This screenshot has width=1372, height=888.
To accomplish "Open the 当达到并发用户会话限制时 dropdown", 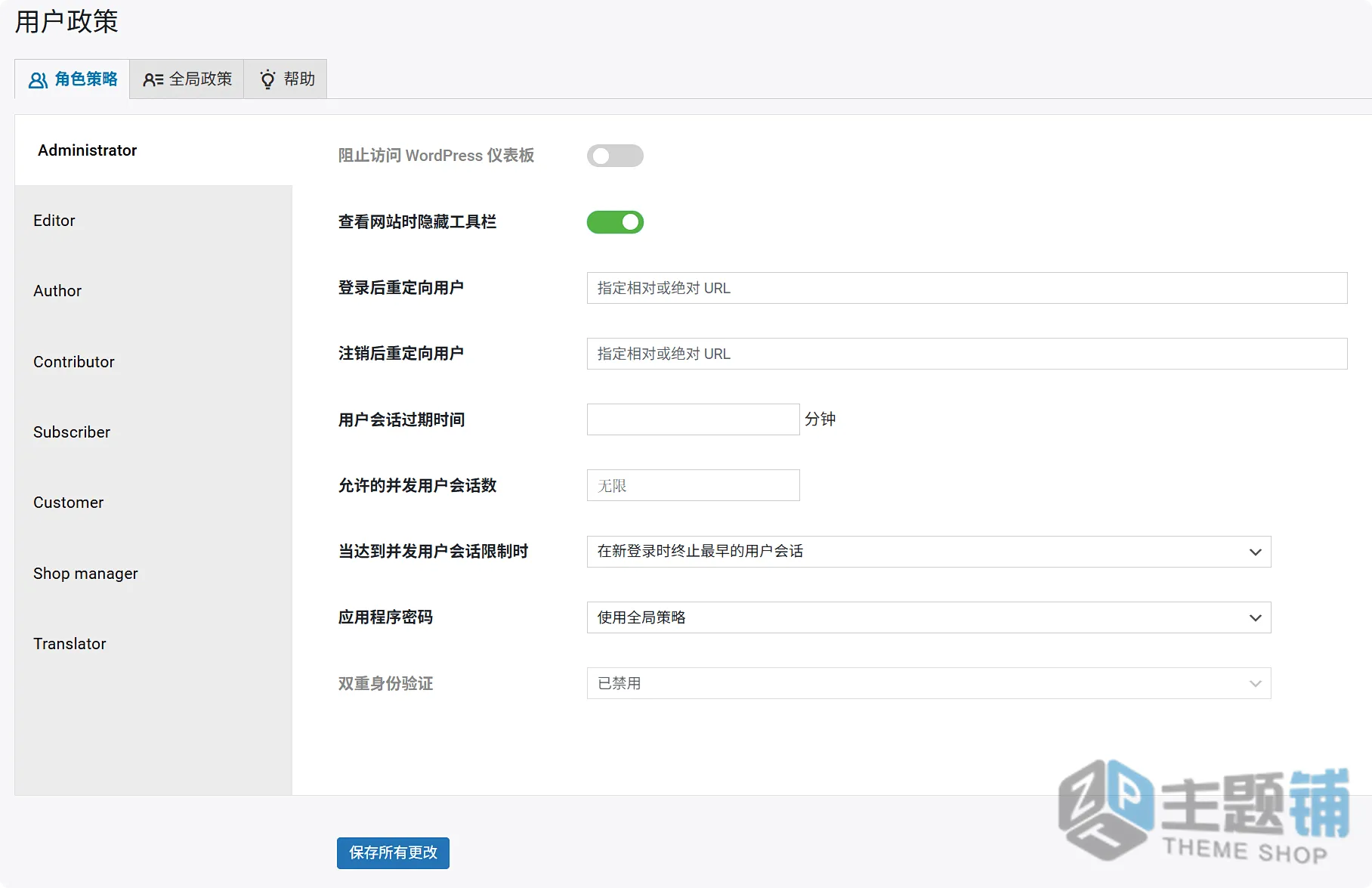I will click(x=929, y=552).
